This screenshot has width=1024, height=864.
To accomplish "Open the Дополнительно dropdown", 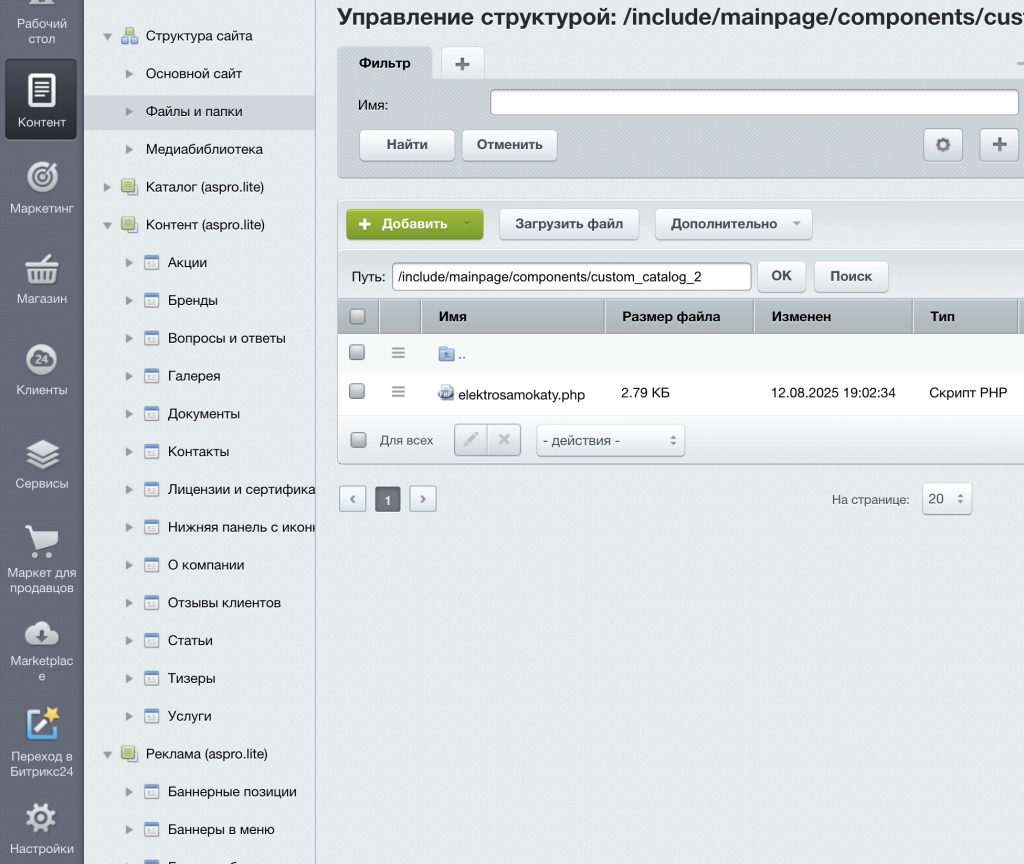I will (x=733, y=223).
